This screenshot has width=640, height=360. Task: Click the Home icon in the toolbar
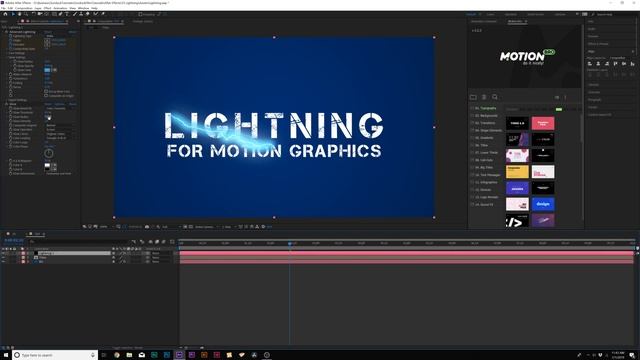(x=5, y=14)
